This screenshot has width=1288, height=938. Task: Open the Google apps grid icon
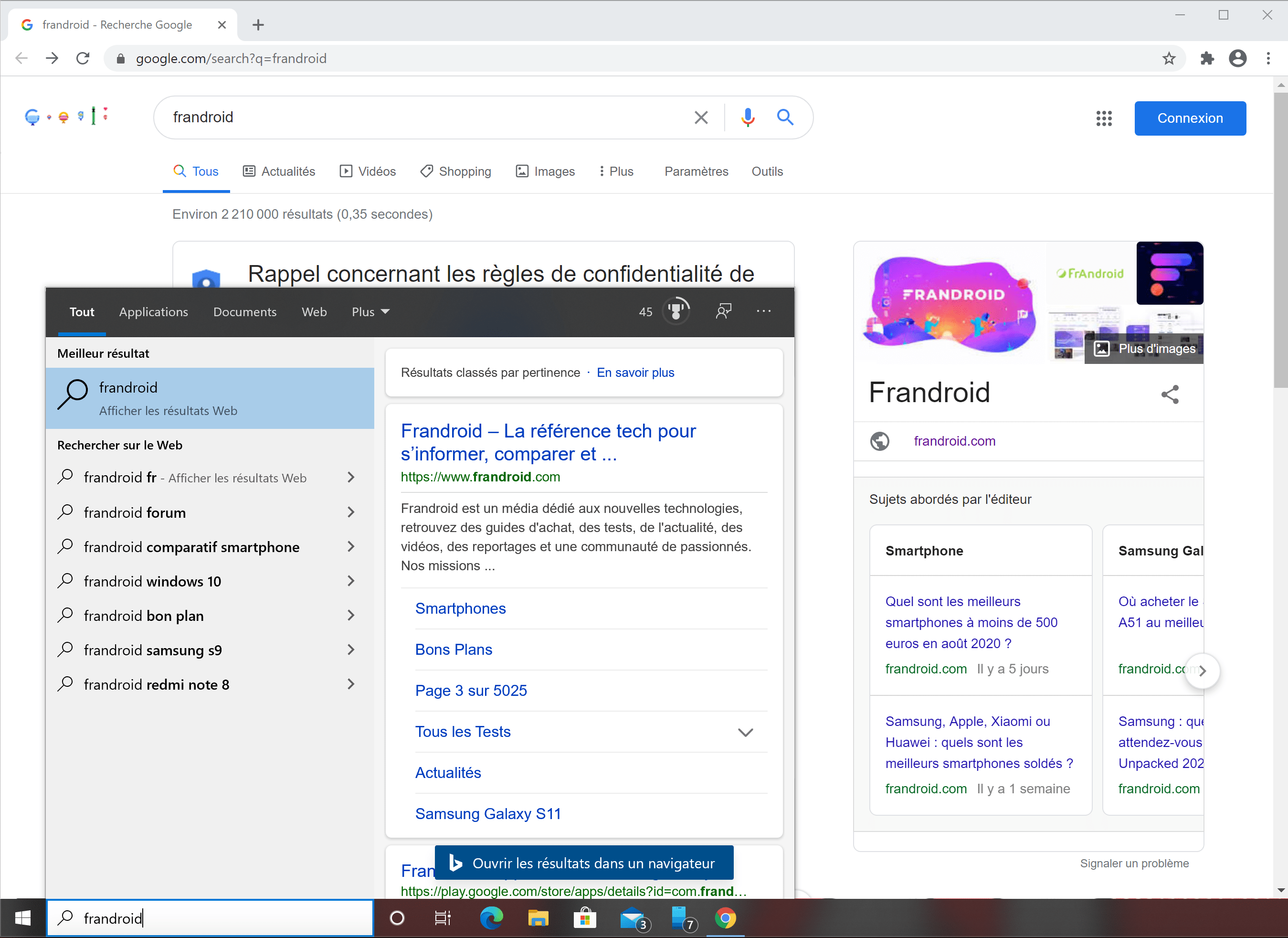click(1104, 118)
